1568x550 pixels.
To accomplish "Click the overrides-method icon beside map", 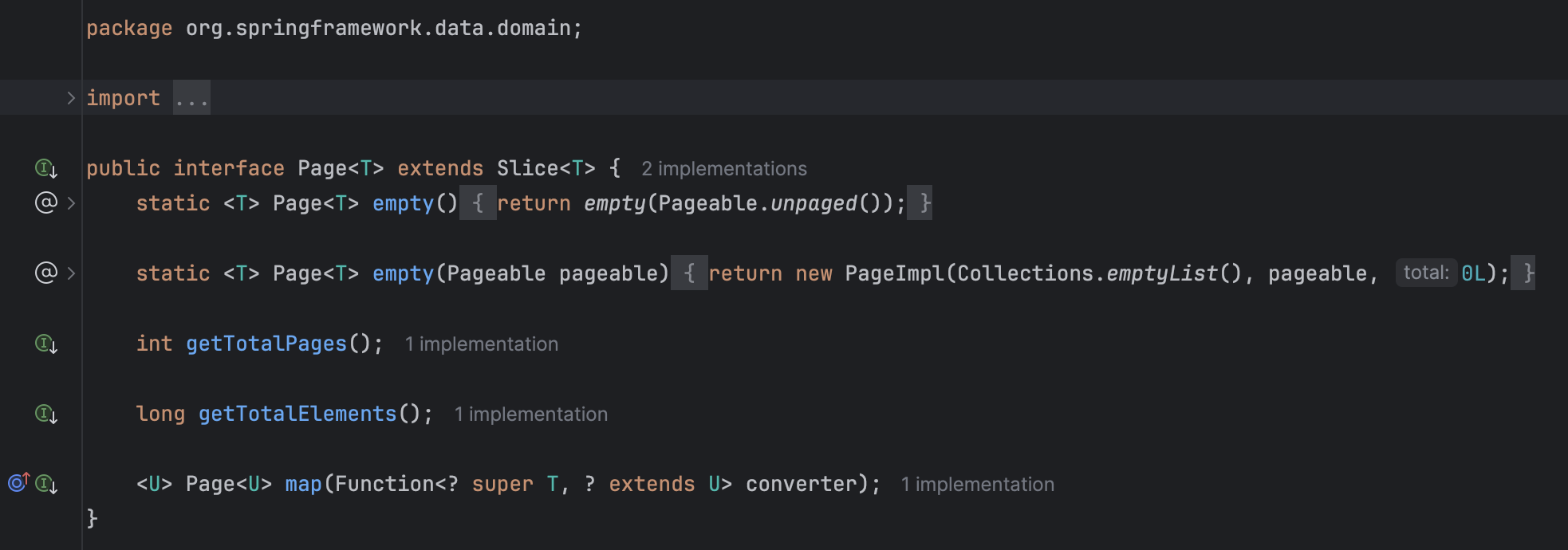I will [18, 482].
